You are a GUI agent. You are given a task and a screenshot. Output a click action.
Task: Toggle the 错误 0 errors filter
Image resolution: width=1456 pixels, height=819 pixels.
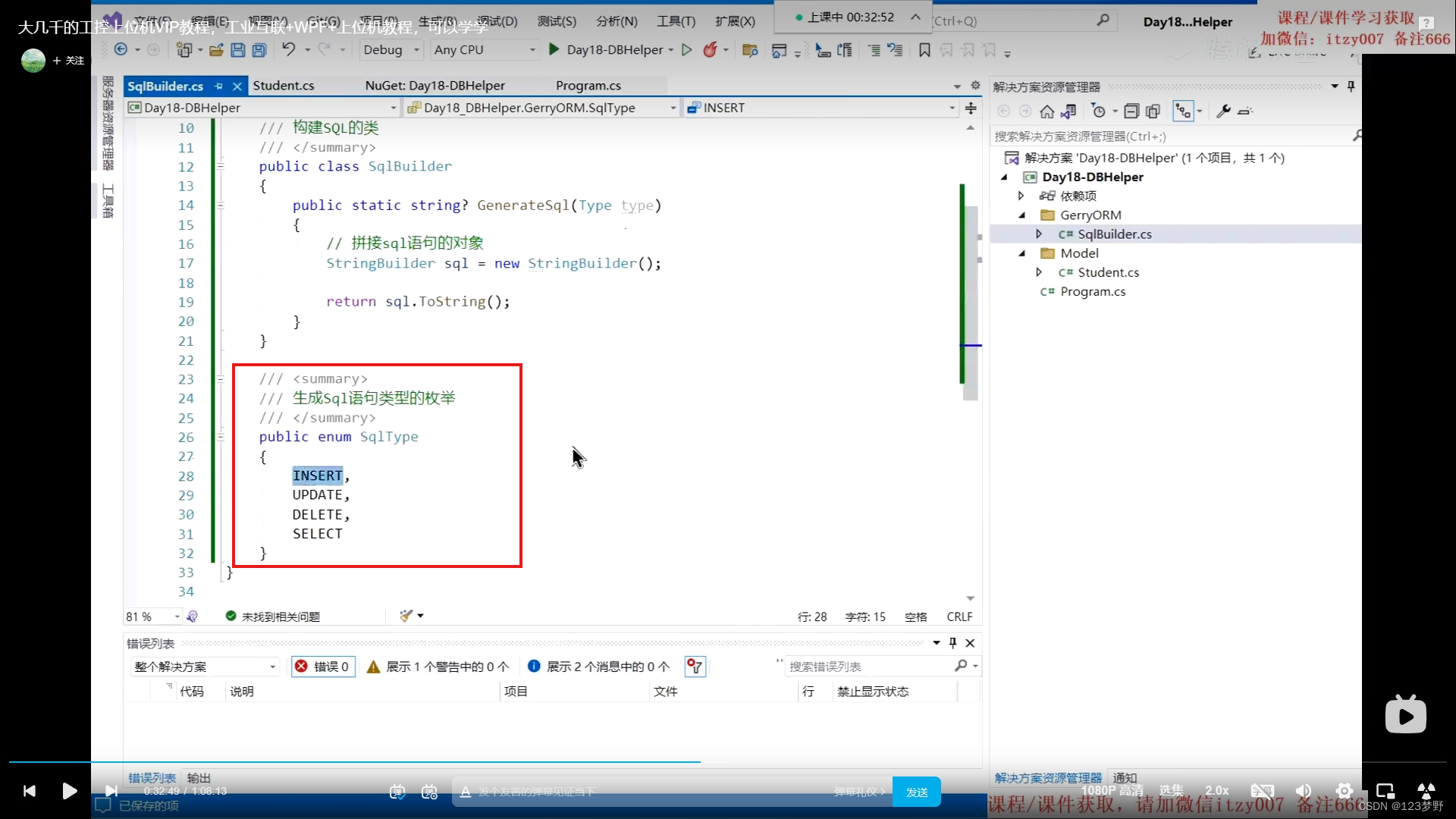pos(323,667)
